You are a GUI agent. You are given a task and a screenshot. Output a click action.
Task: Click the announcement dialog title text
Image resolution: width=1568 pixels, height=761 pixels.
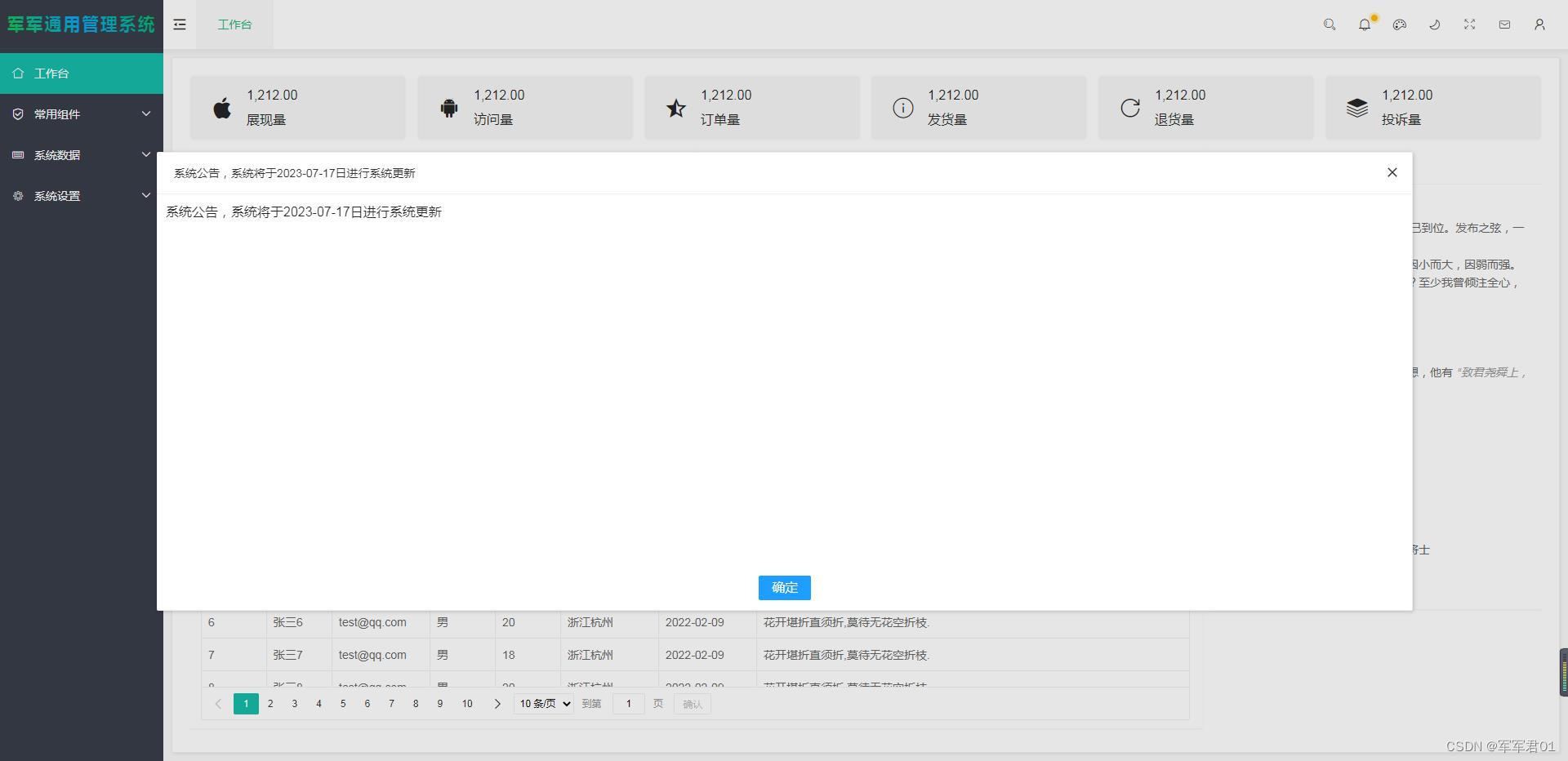pyautogui.click(x=295, y=173)
